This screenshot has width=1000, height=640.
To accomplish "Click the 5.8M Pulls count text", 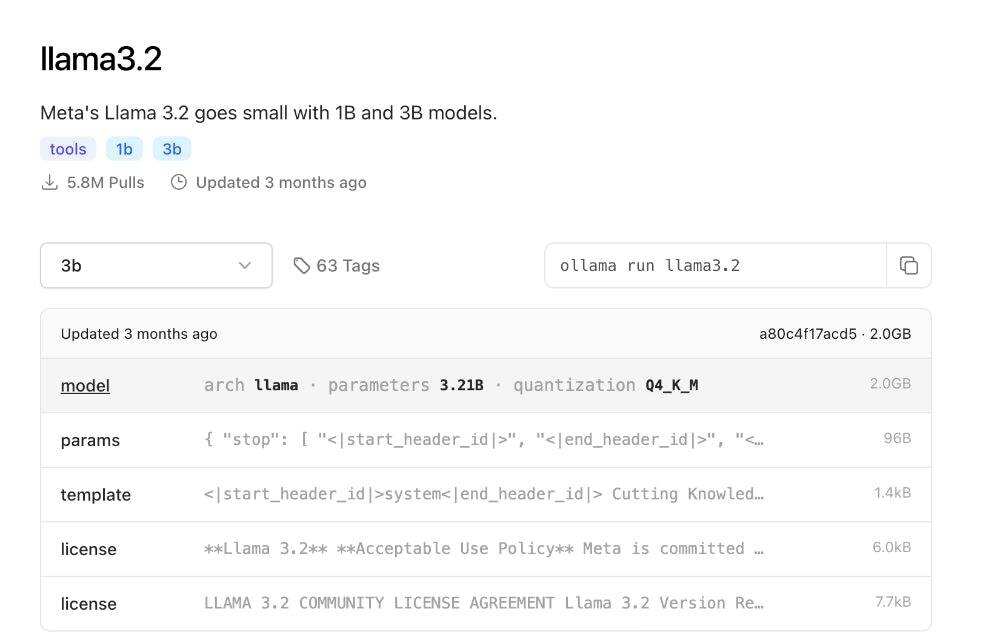I will coord(105,182).
